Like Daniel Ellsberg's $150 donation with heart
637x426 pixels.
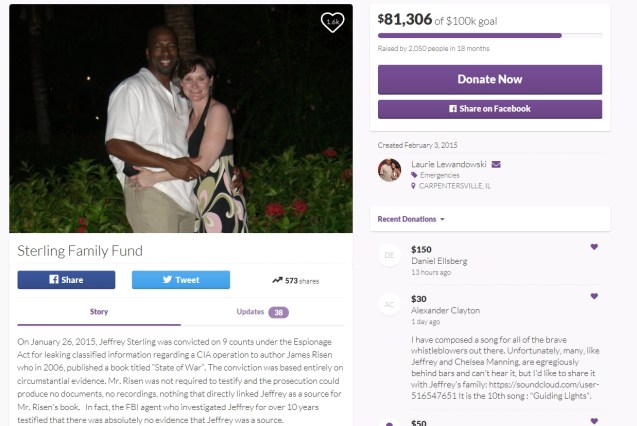click(594, 246)
